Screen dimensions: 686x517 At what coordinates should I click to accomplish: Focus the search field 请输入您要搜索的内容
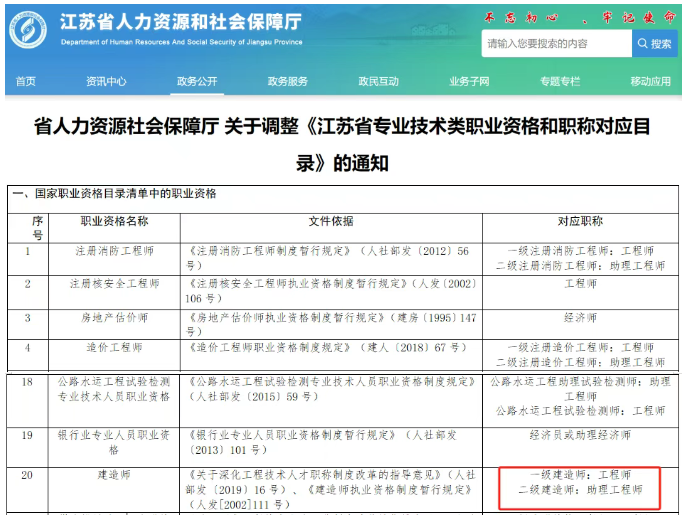coord(556,43)
